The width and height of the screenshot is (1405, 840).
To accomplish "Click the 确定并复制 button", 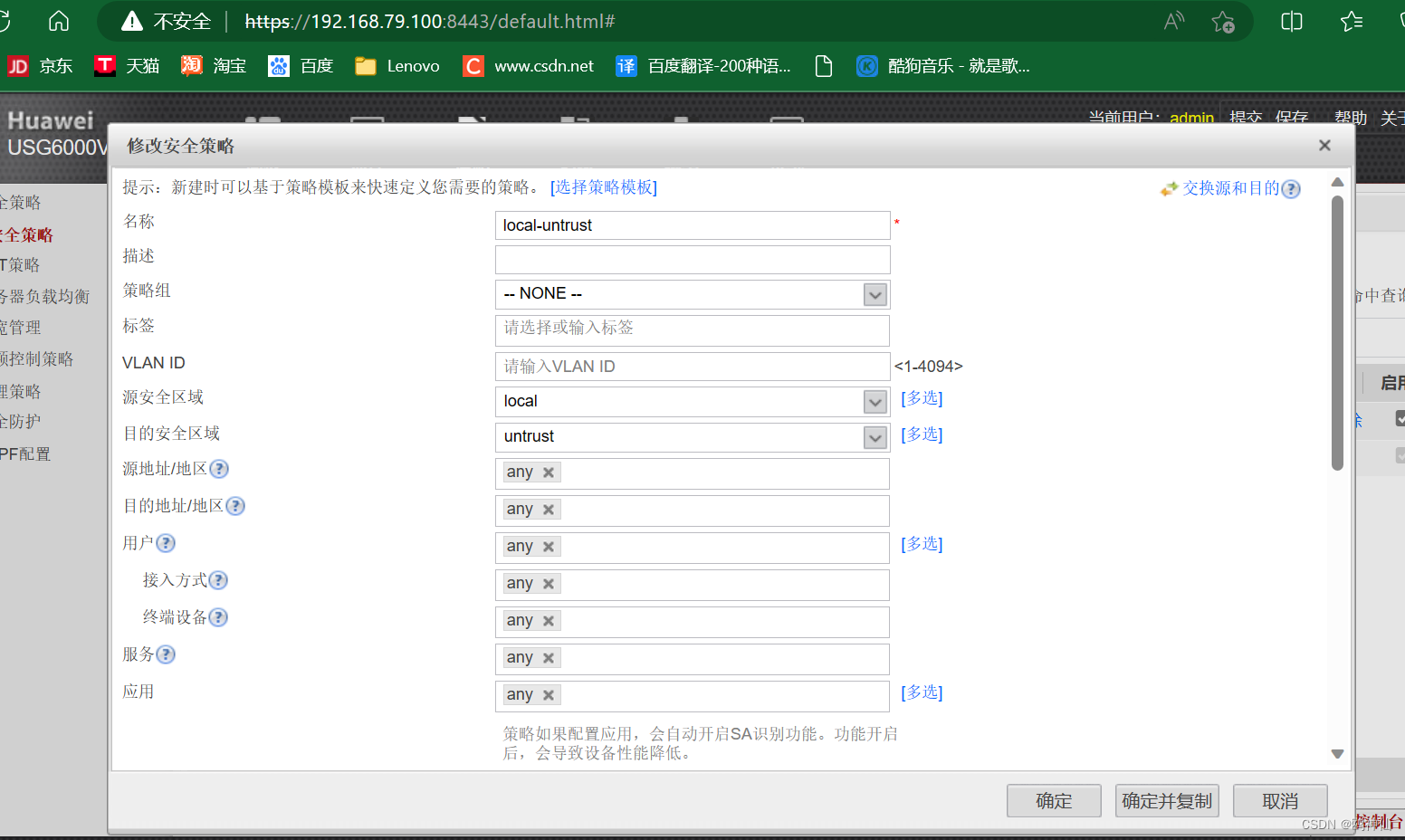I will tap(1167, 801).
